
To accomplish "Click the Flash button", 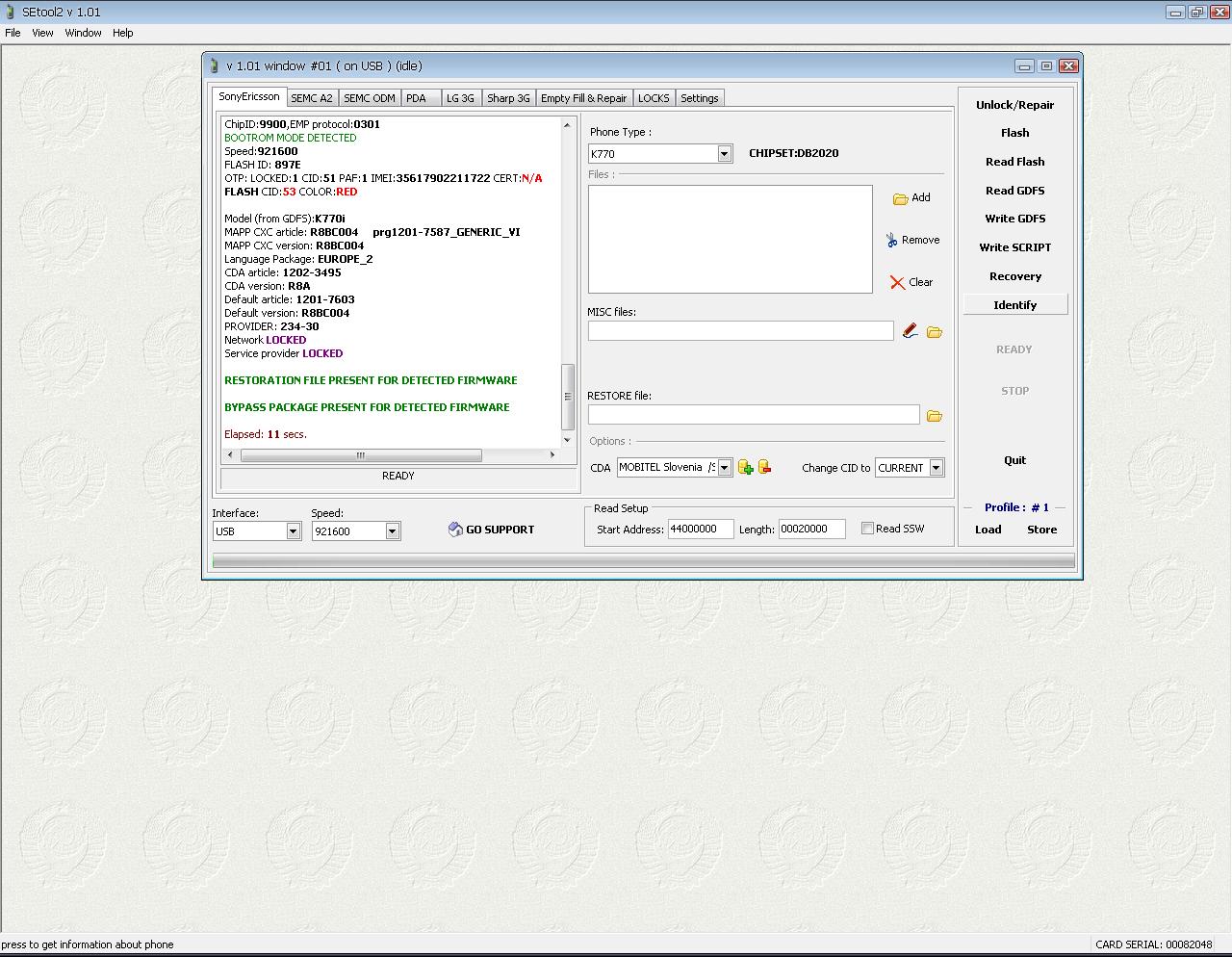I will pyautogui.click(x=1015, y=133).
